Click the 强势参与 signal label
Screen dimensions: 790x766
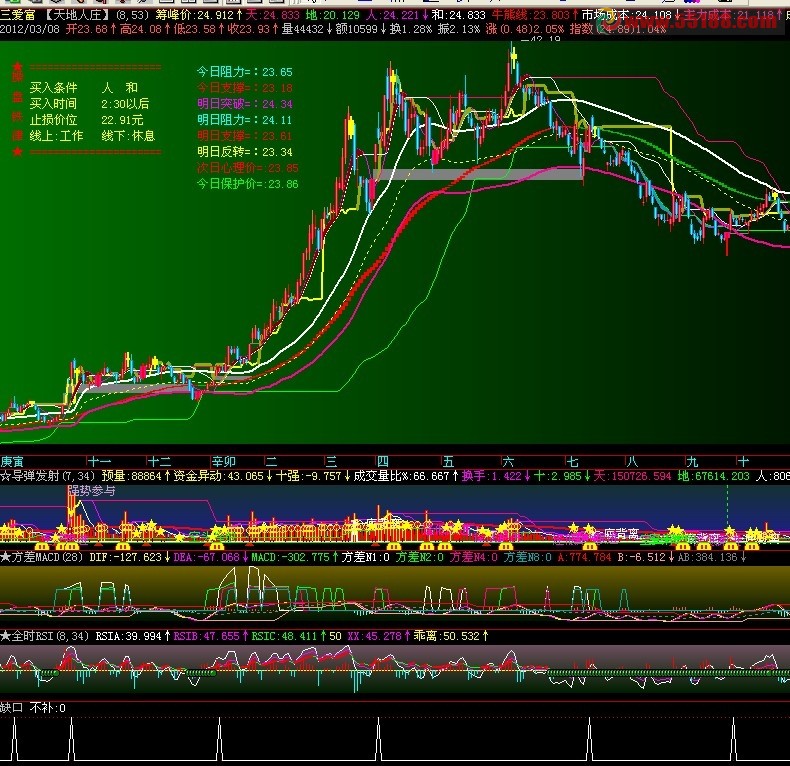[91, 491]
